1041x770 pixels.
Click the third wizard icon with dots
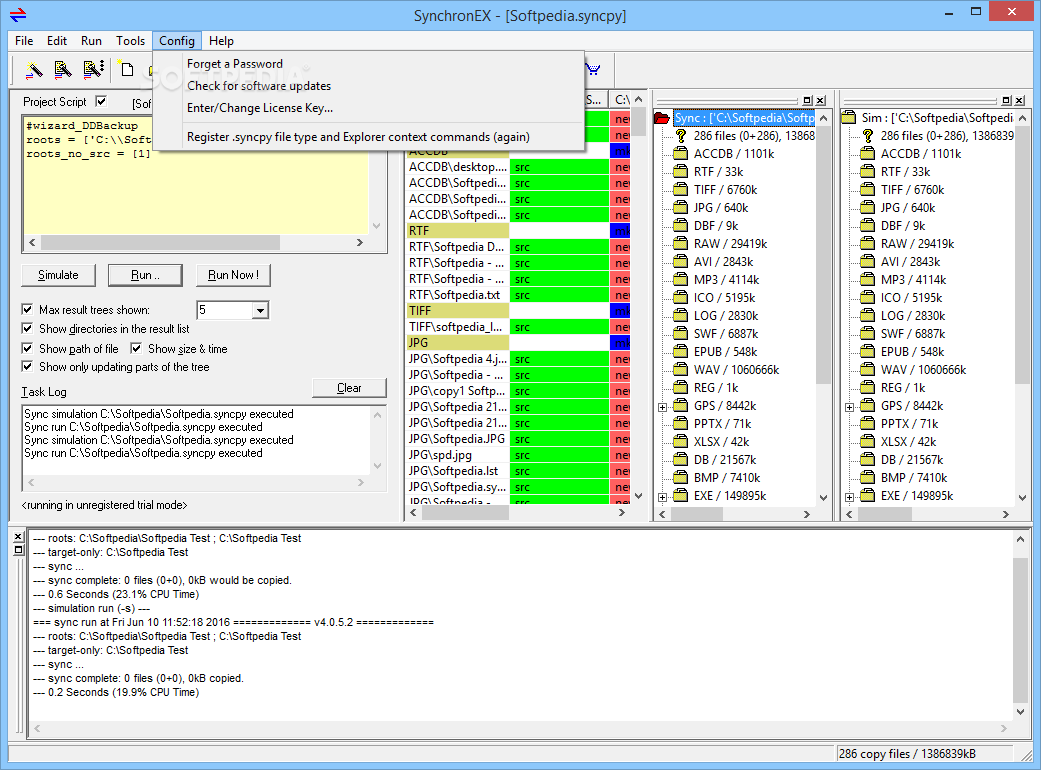click(x=93, y=69)
